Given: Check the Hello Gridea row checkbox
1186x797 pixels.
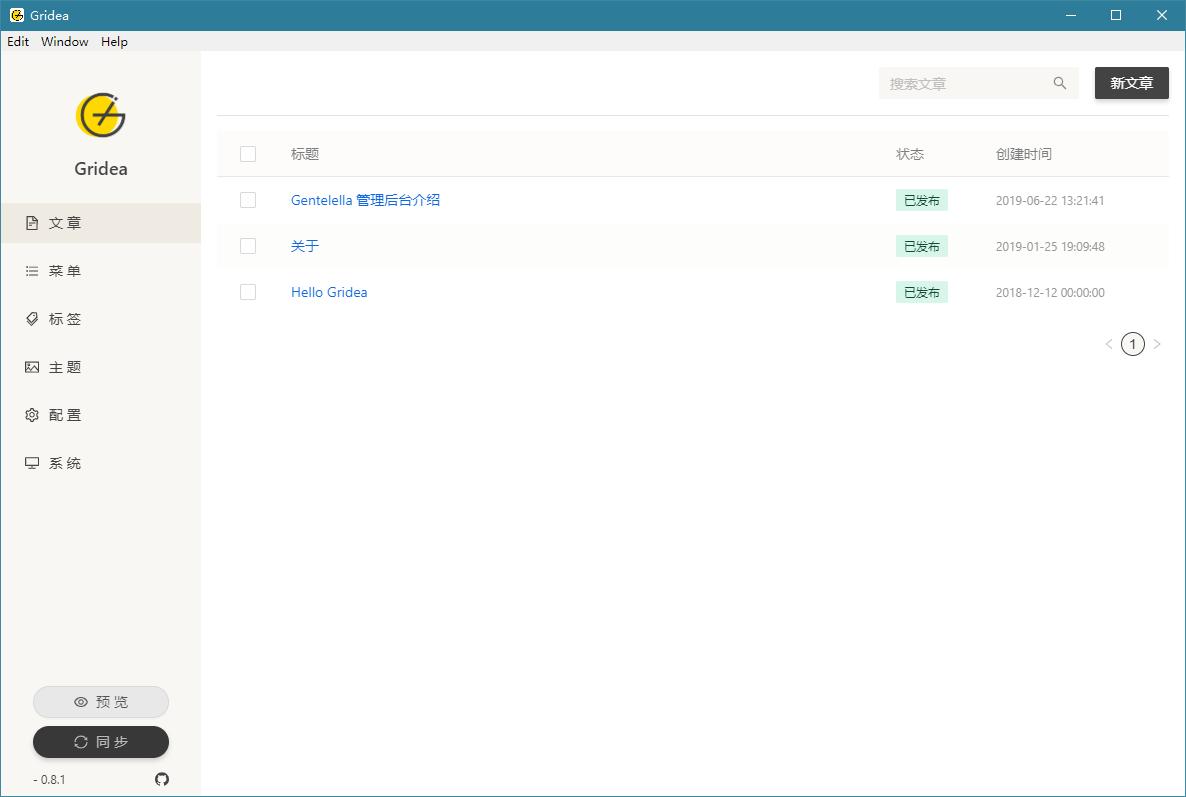Looking at the screenshot, I should (248, 292).
